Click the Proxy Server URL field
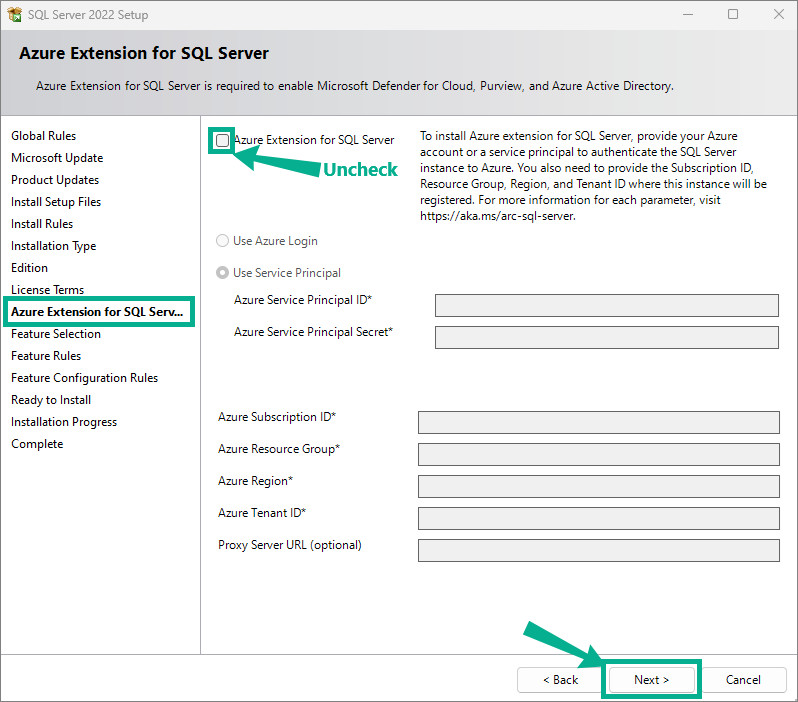The image size is (798, 702). 598,551
